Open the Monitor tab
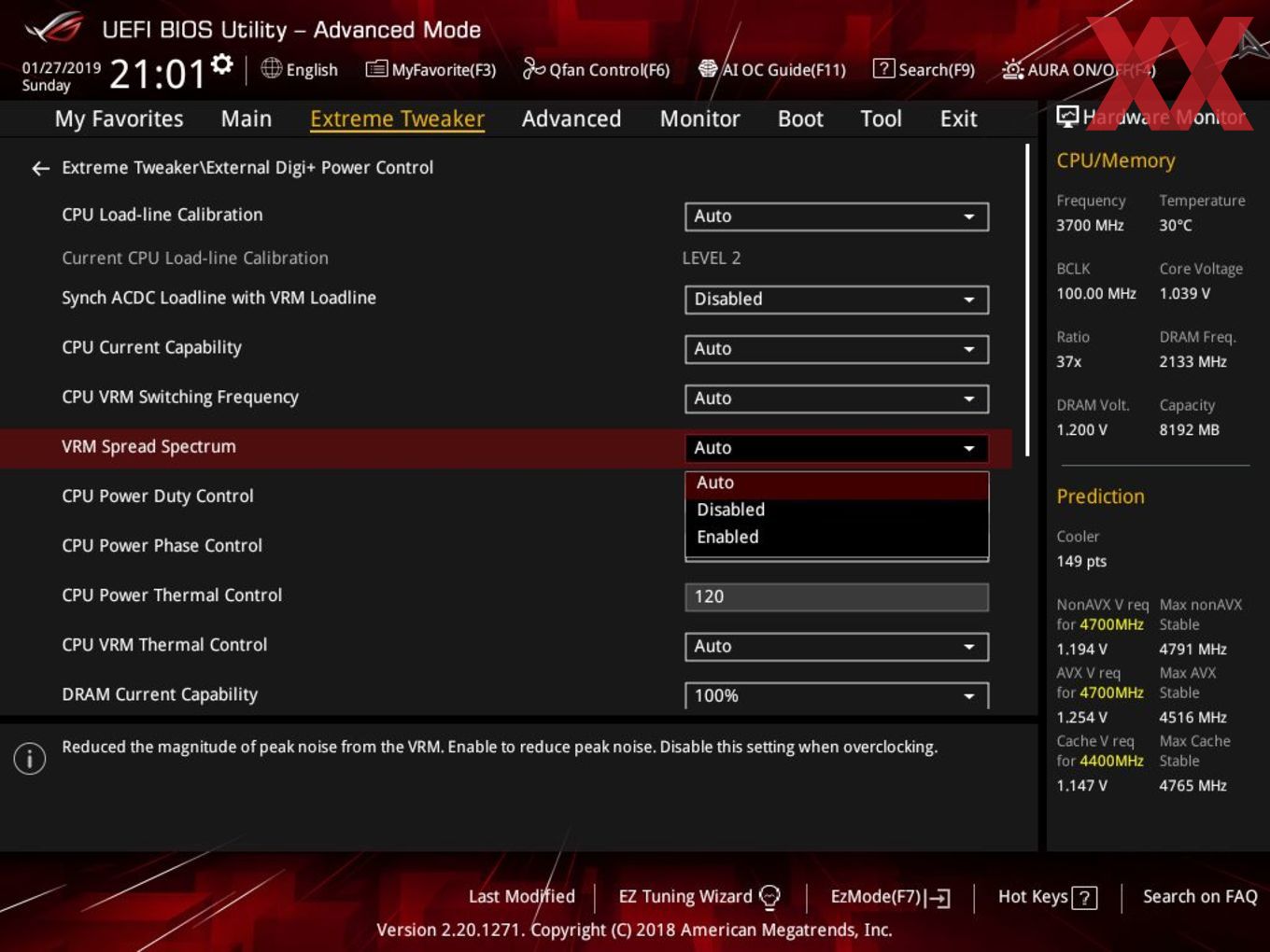Screen dimensions: 1270x952 [x=699, y=119]
